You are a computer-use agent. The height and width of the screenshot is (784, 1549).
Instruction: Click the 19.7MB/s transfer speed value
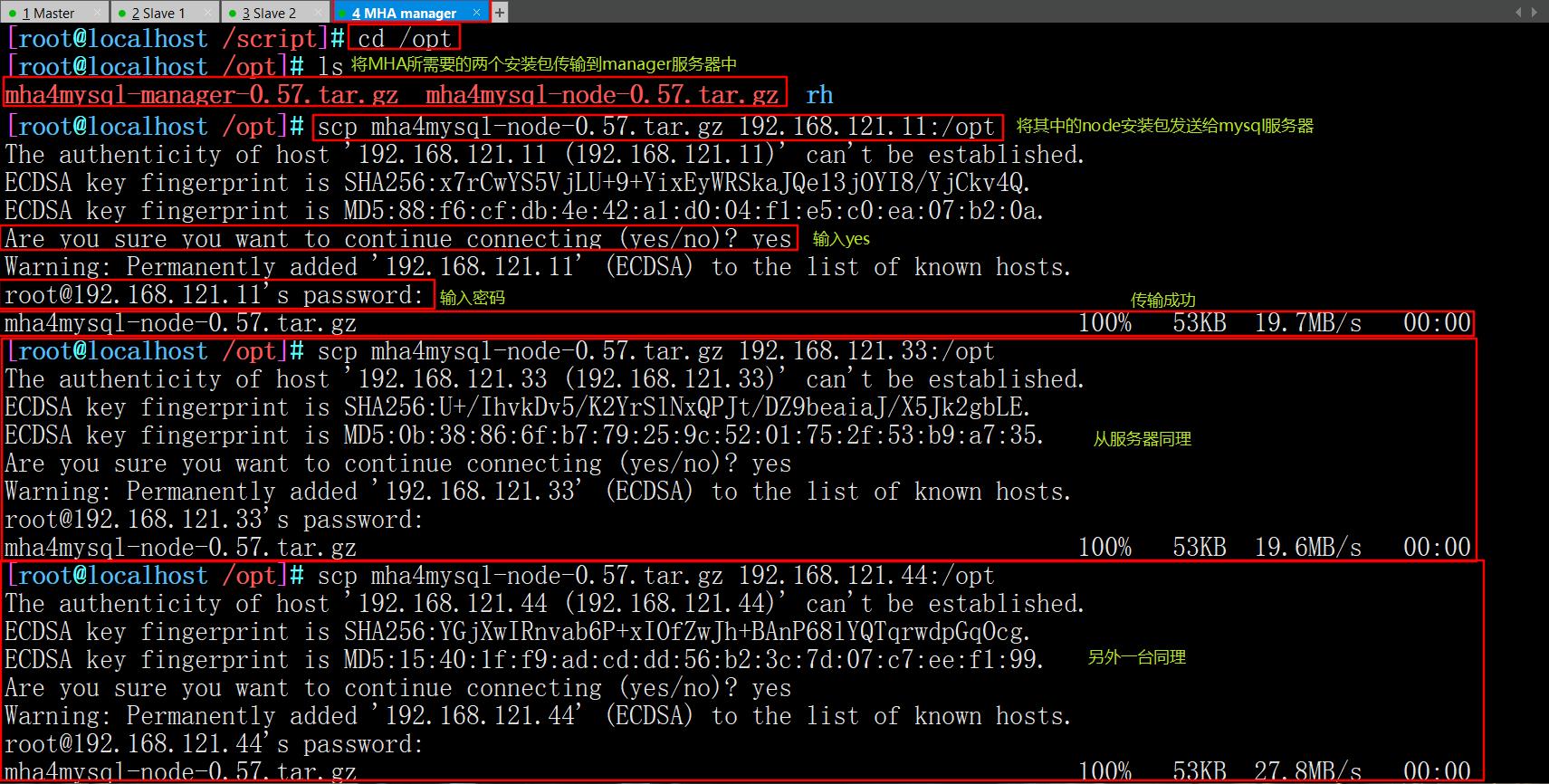coord(1308,323)
